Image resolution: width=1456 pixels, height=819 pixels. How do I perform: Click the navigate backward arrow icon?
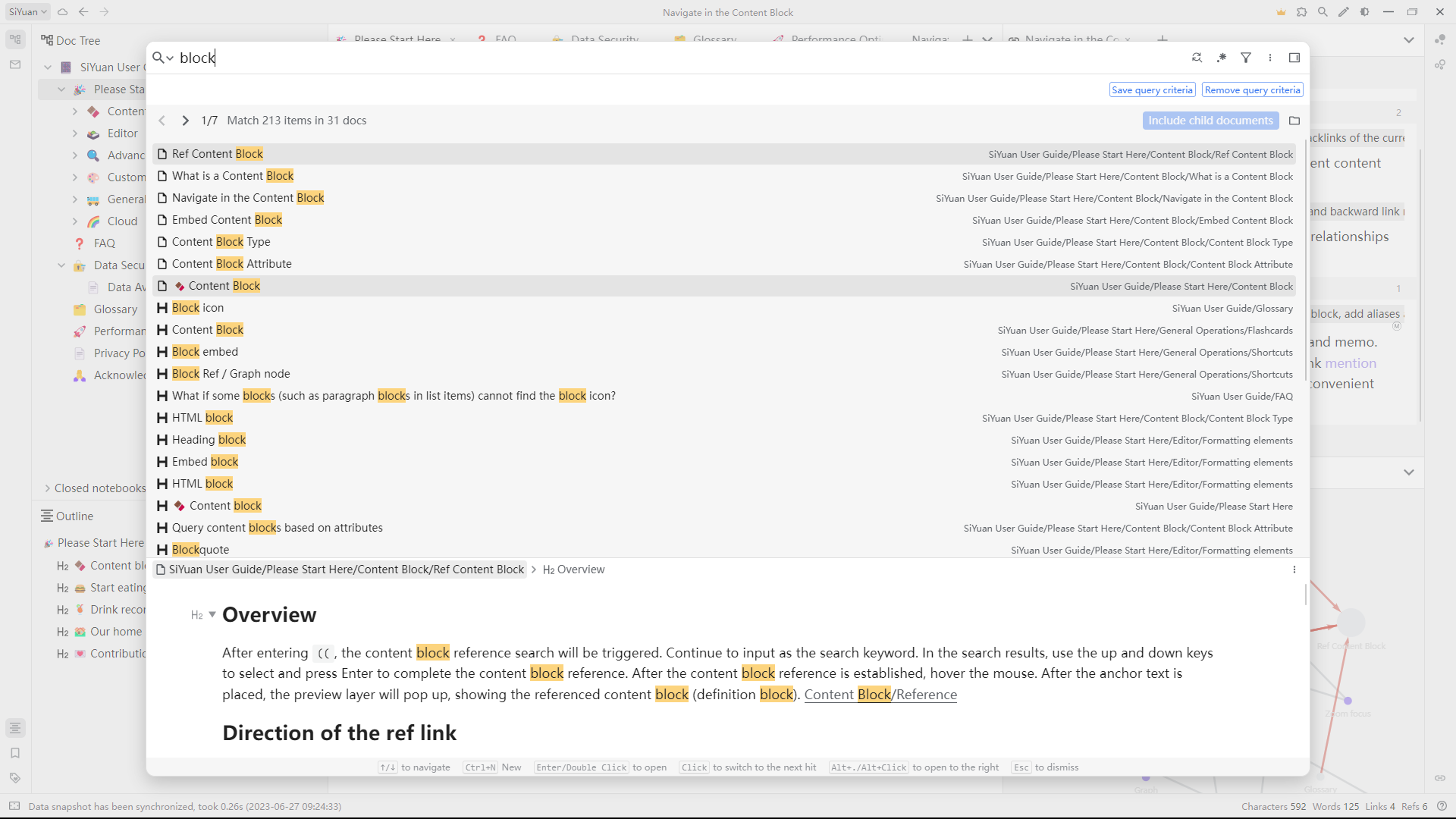[83, 11]
